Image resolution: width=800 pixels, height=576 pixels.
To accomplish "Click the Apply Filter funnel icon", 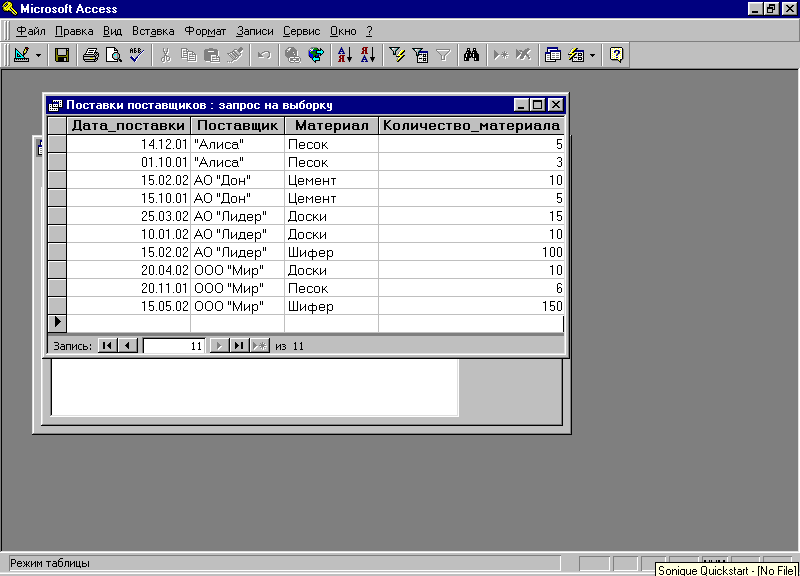I will (443, 55).
